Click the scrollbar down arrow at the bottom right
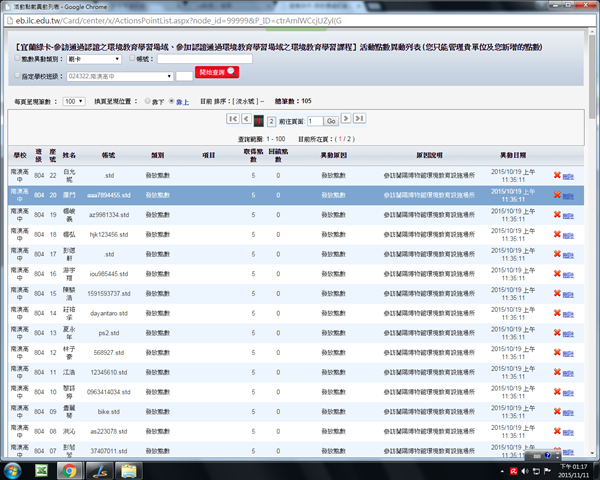The width and height of the screenshot is (600, 480). pyautogui.click(x=592, y=453)
